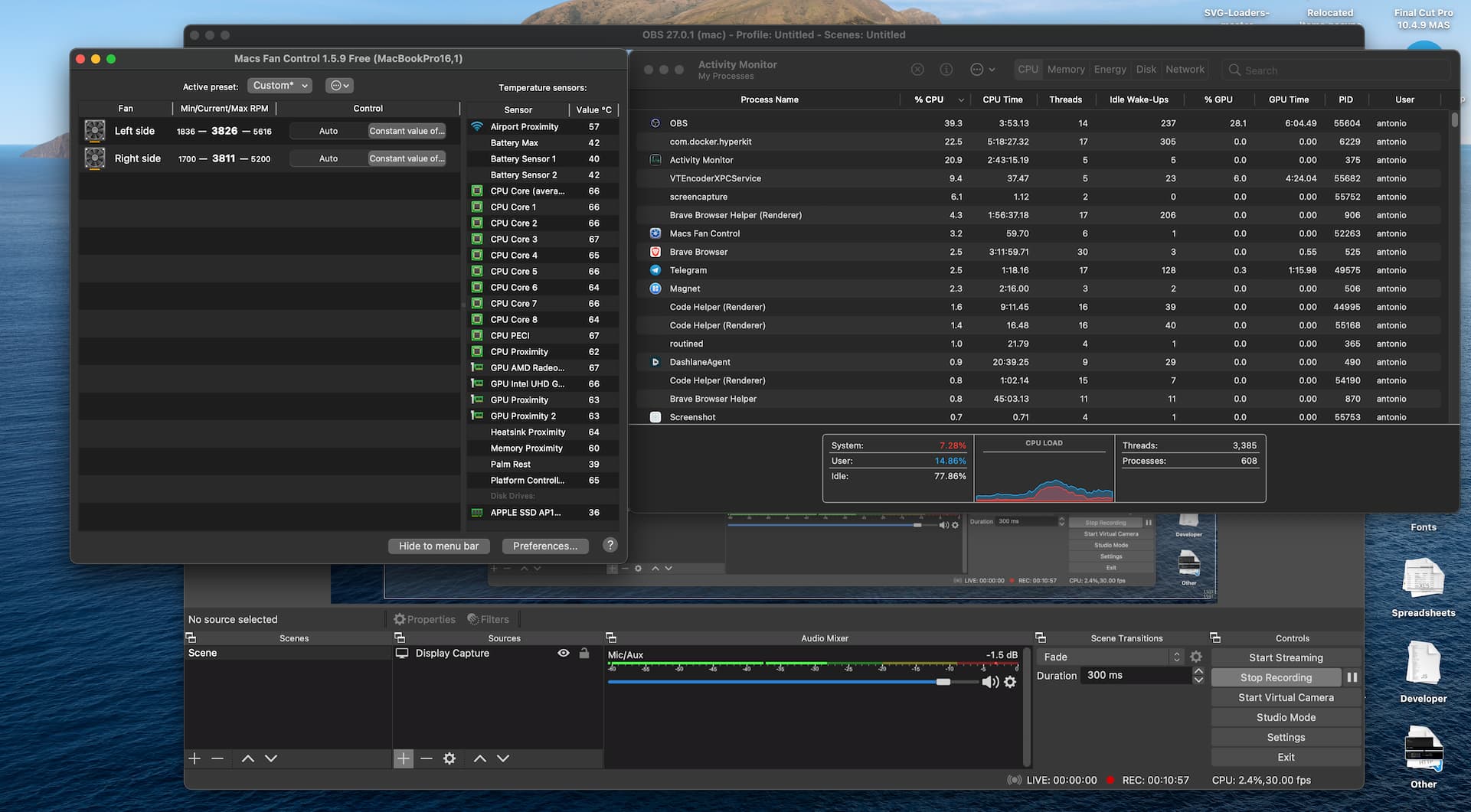Remove the selected source in OBS

click(427, 758)
